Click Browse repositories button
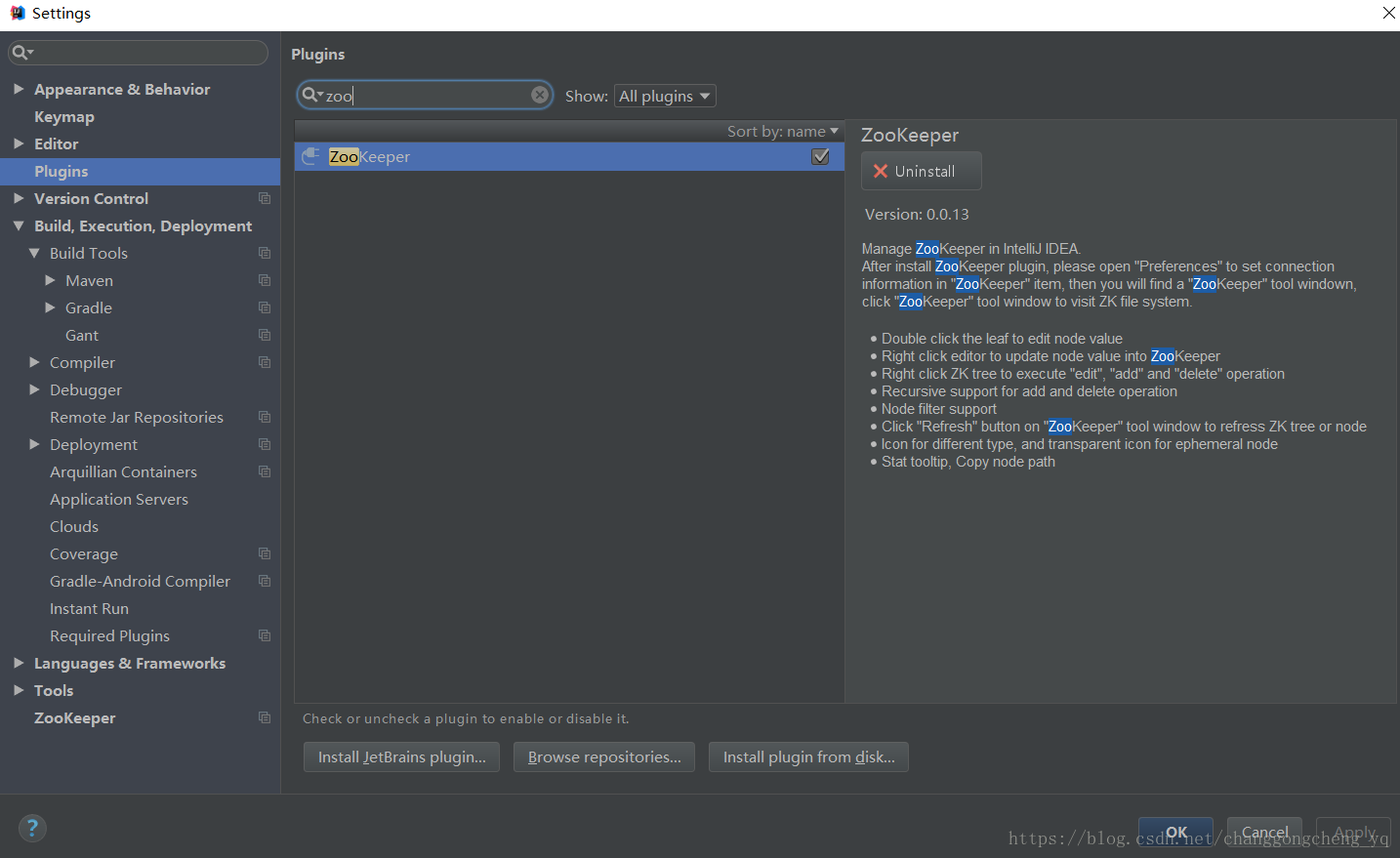 tap(604, 756)
